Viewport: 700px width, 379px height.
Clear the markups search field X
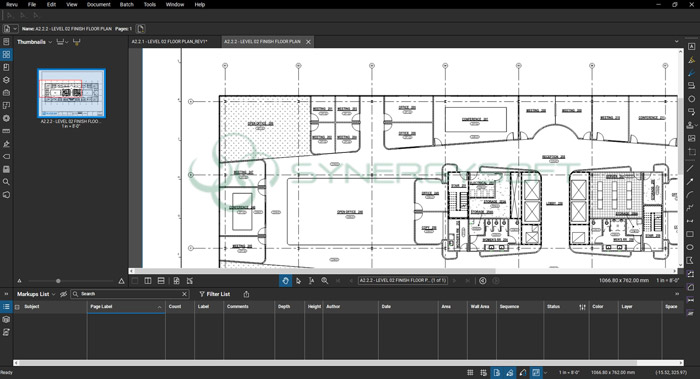click(x=184, y=294)
